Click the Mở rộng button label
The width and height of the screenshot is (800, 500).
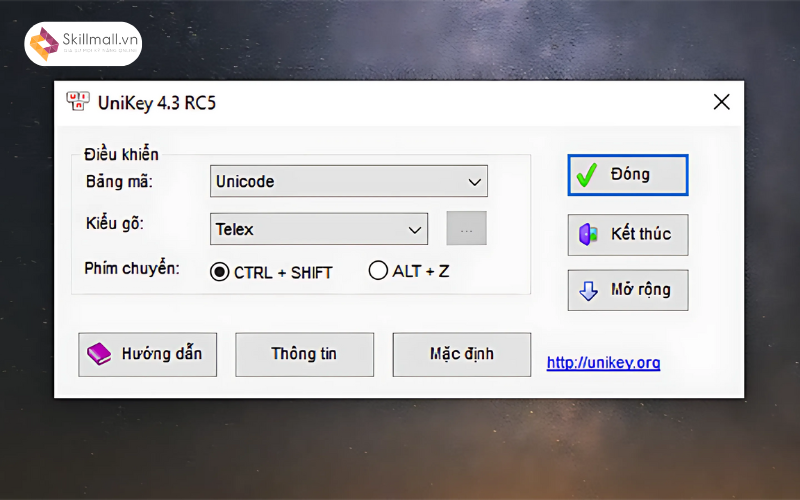[641, 290]
